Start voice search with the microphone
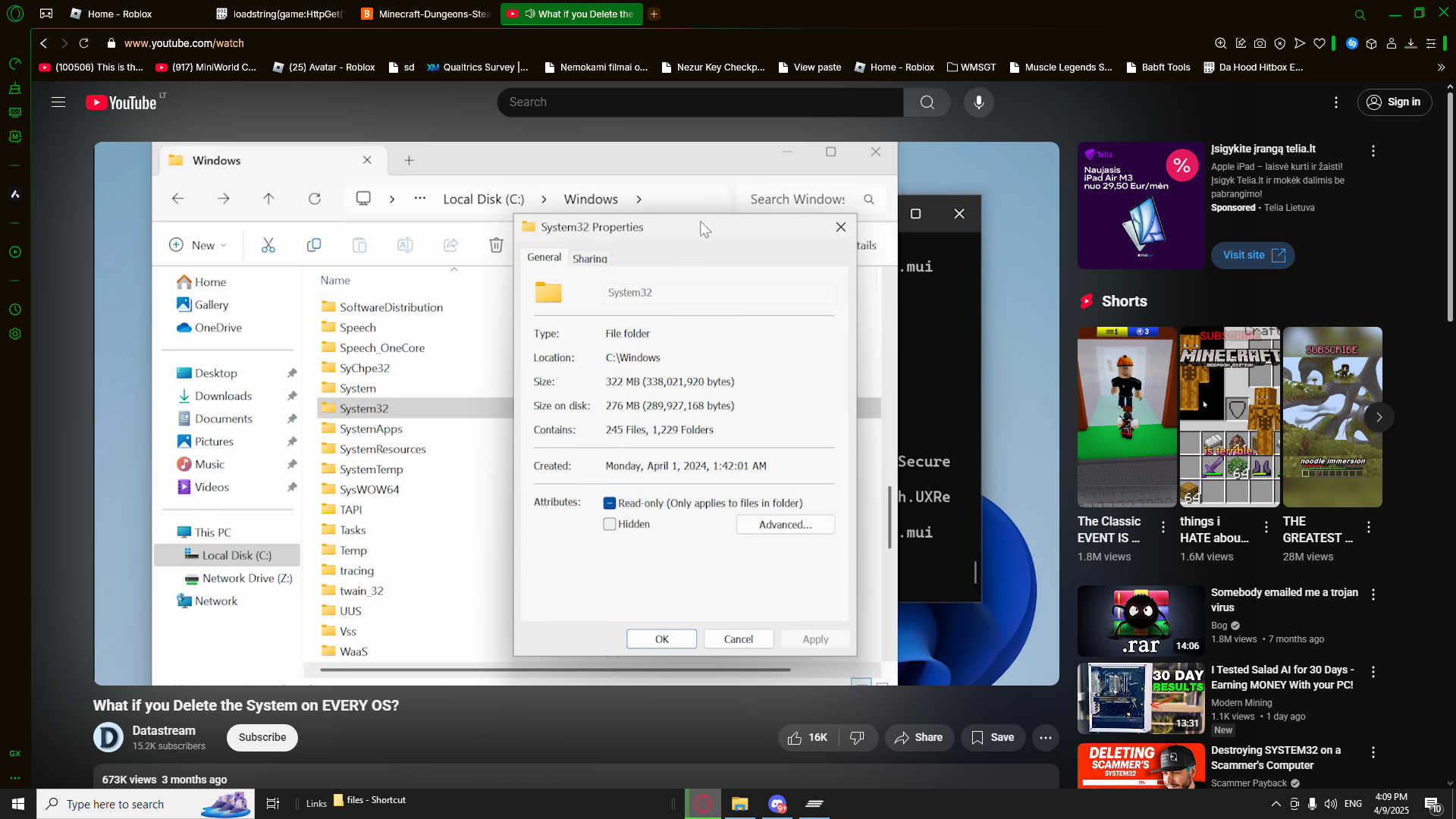This screenshot has height=819, width=1456. click(x=979, y=102)
